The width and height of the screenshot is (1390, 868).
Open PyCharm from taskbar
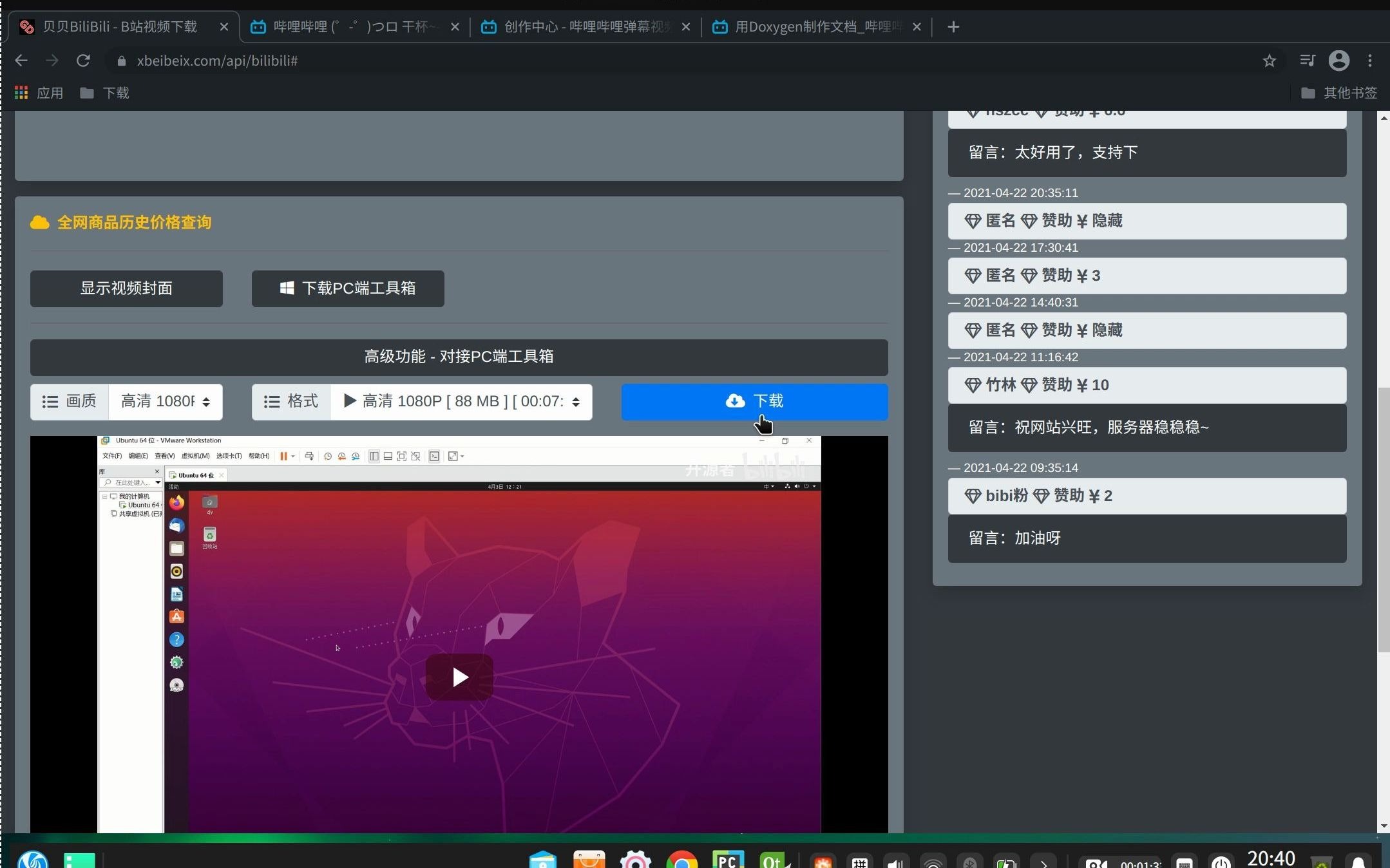pos(728,859)
